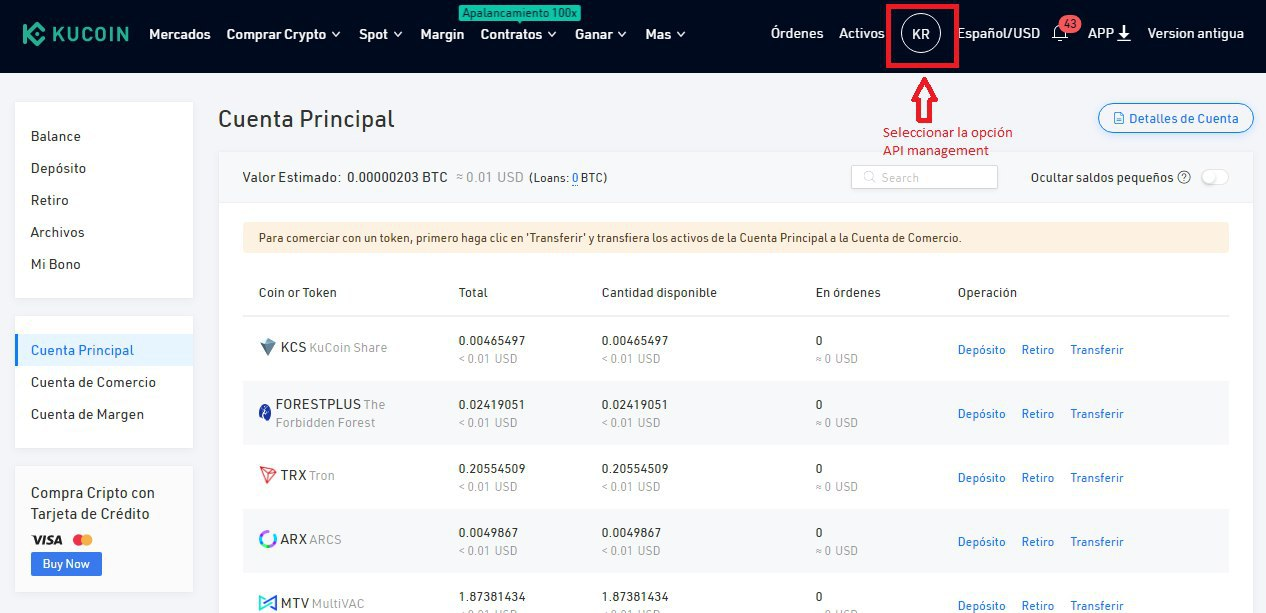This screenshot has width=1266, height=613.
Task: Open the Margin menu item
Action: point(442,34)
